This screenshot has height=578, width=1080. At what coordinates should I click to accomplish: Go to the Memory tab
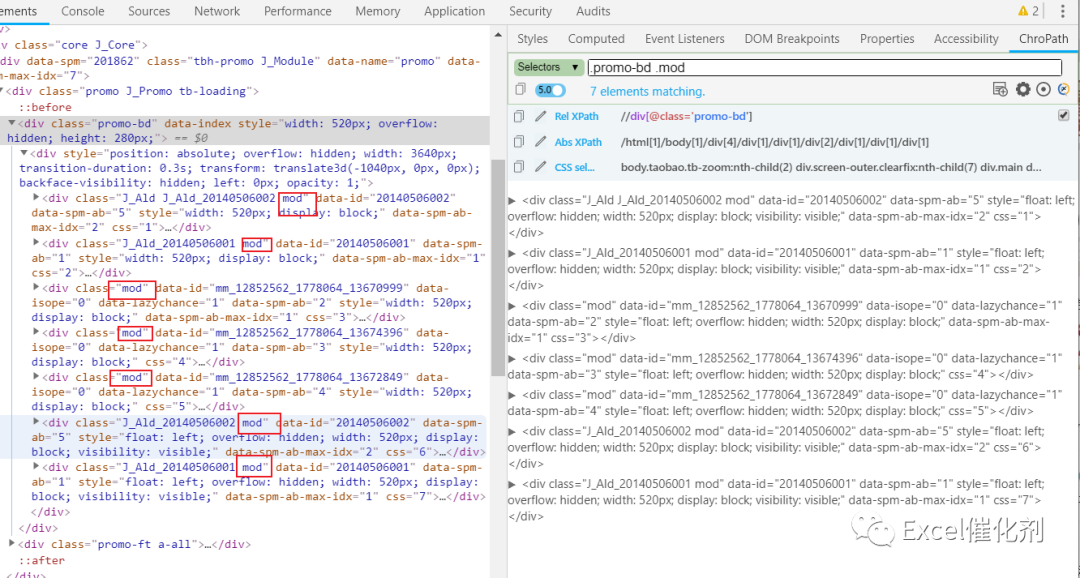[377, 11]
